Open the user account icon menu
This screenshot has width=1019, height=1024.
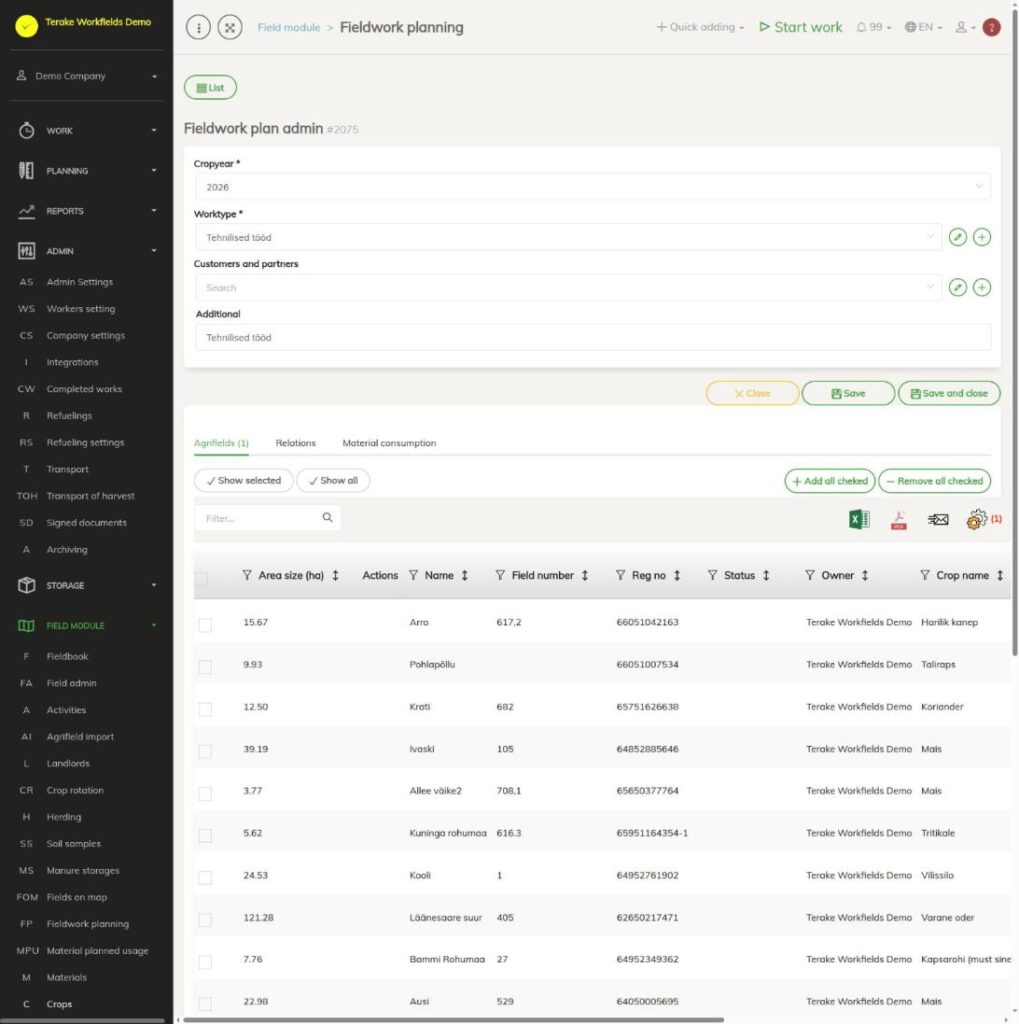point(965,27)
